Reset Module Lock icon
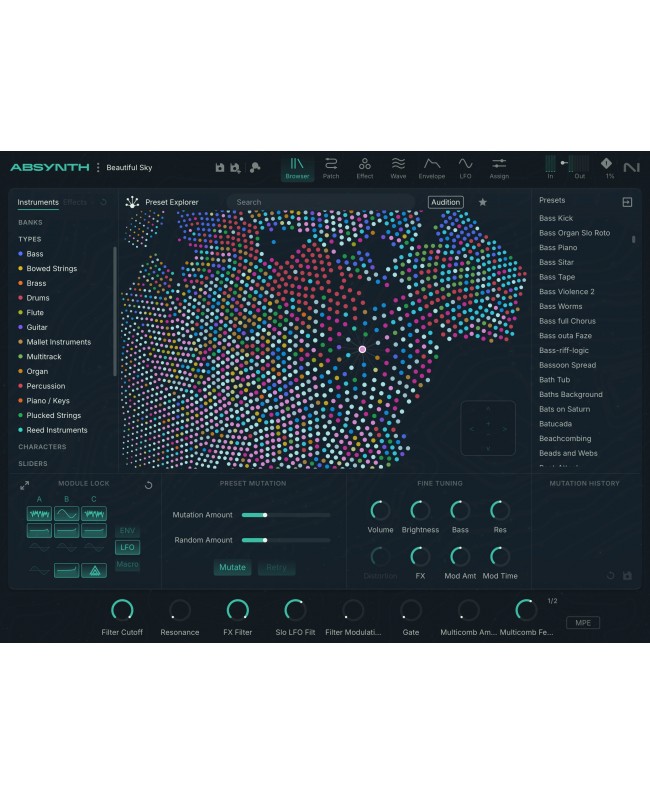 pos(148,485)
